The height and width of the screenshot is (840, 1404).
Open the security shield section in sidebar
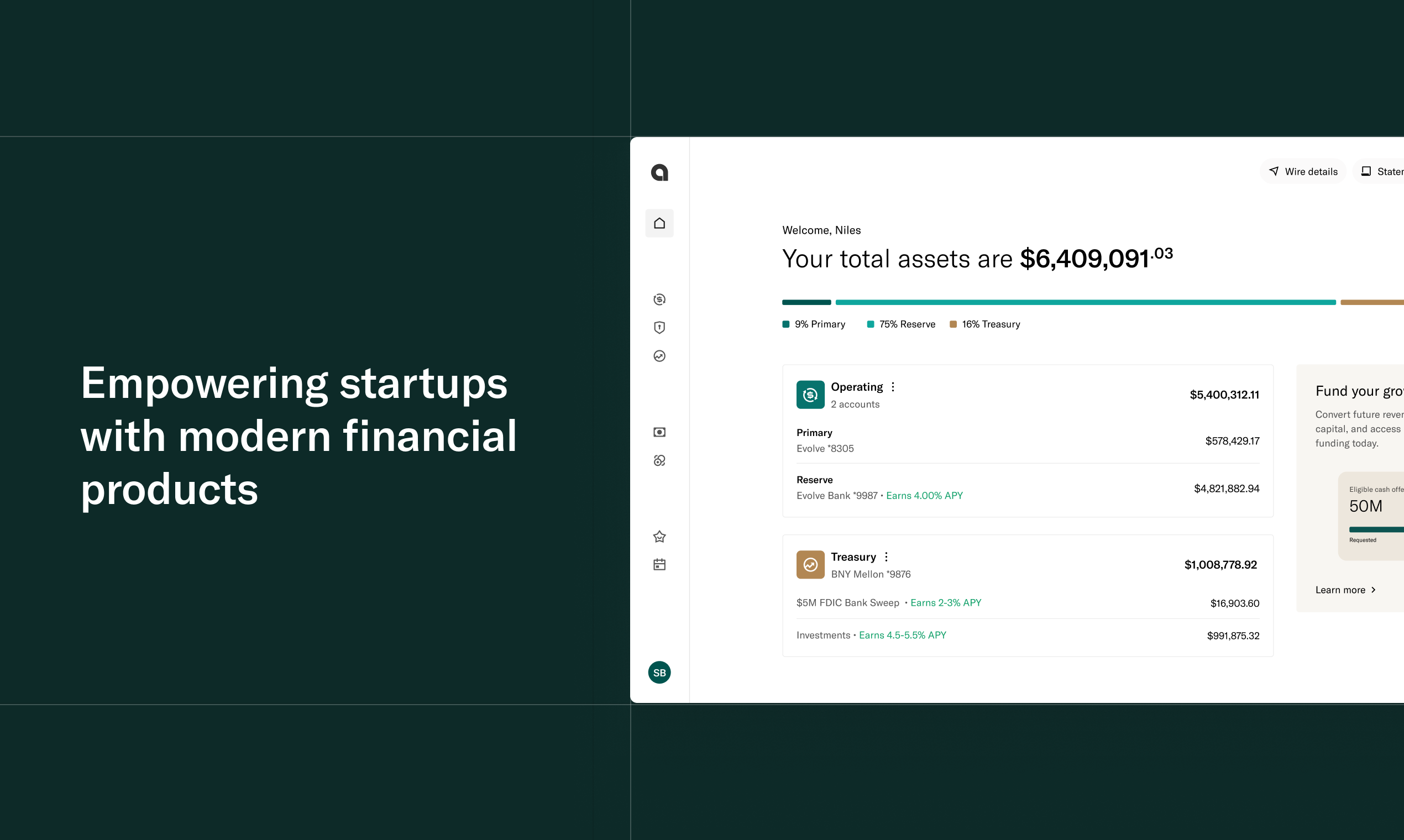[x=659, y=327]
